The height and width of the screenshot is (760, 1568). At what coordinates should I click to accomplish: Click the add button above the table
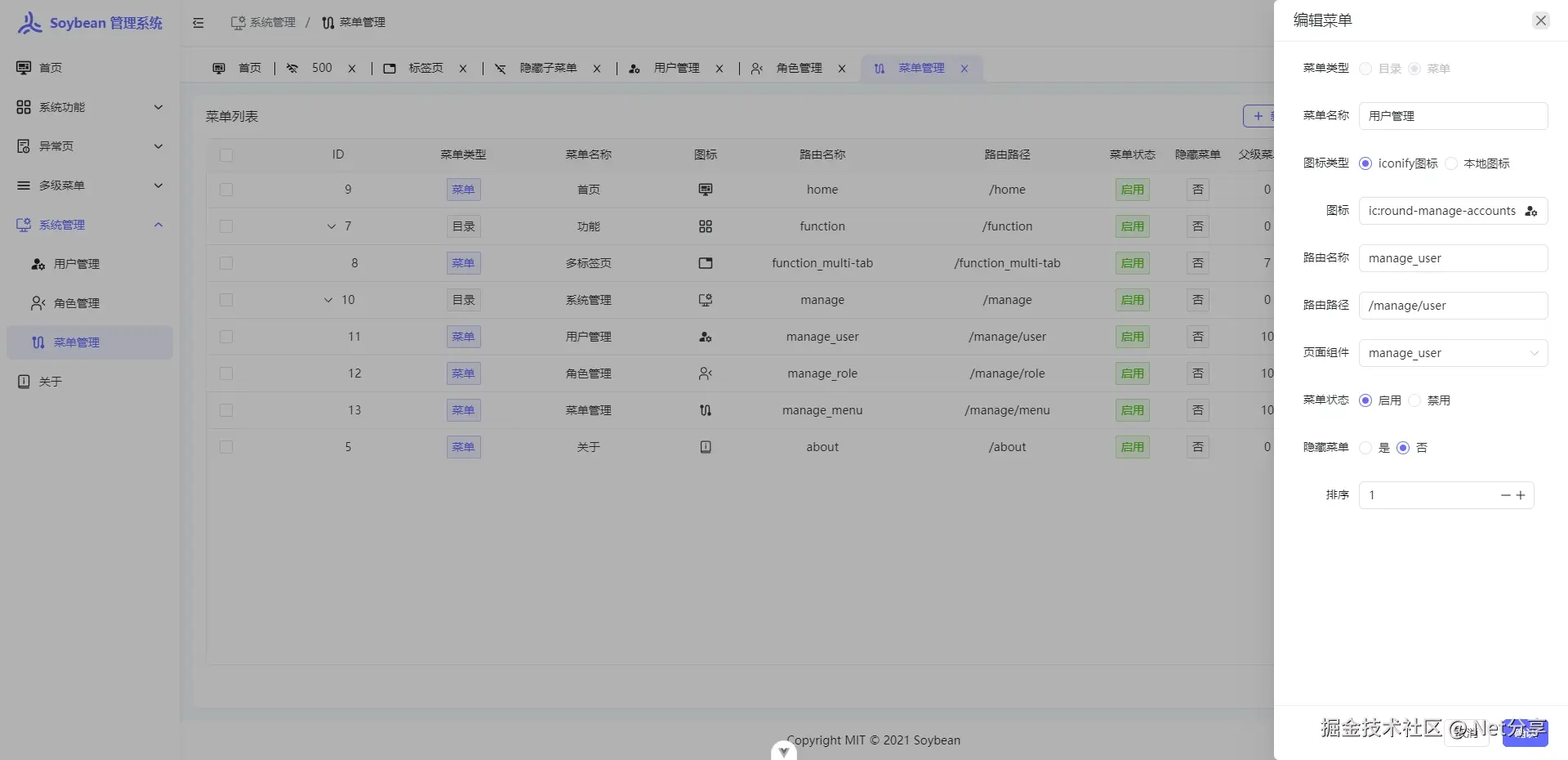(x=1258, y=116)
